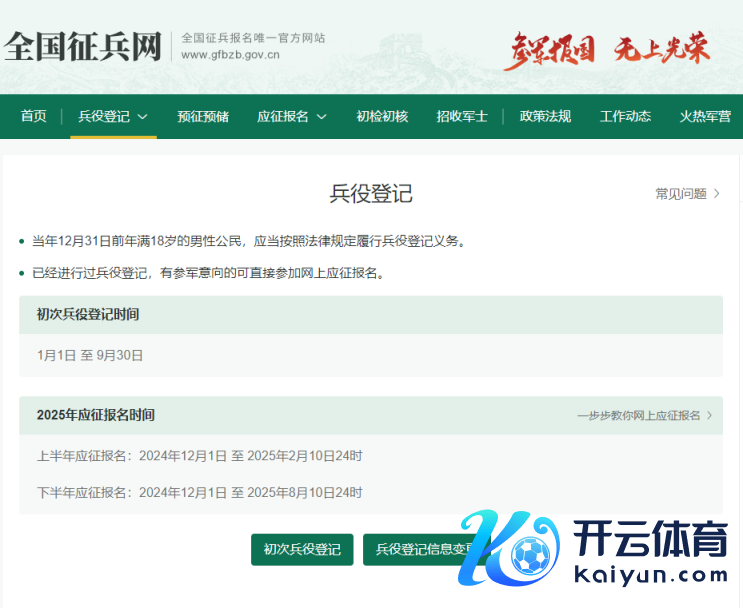The width and height of the screenshot is (743, 608).
Task: Go to the 首页 home tab
Action: (x=34, y=116)
